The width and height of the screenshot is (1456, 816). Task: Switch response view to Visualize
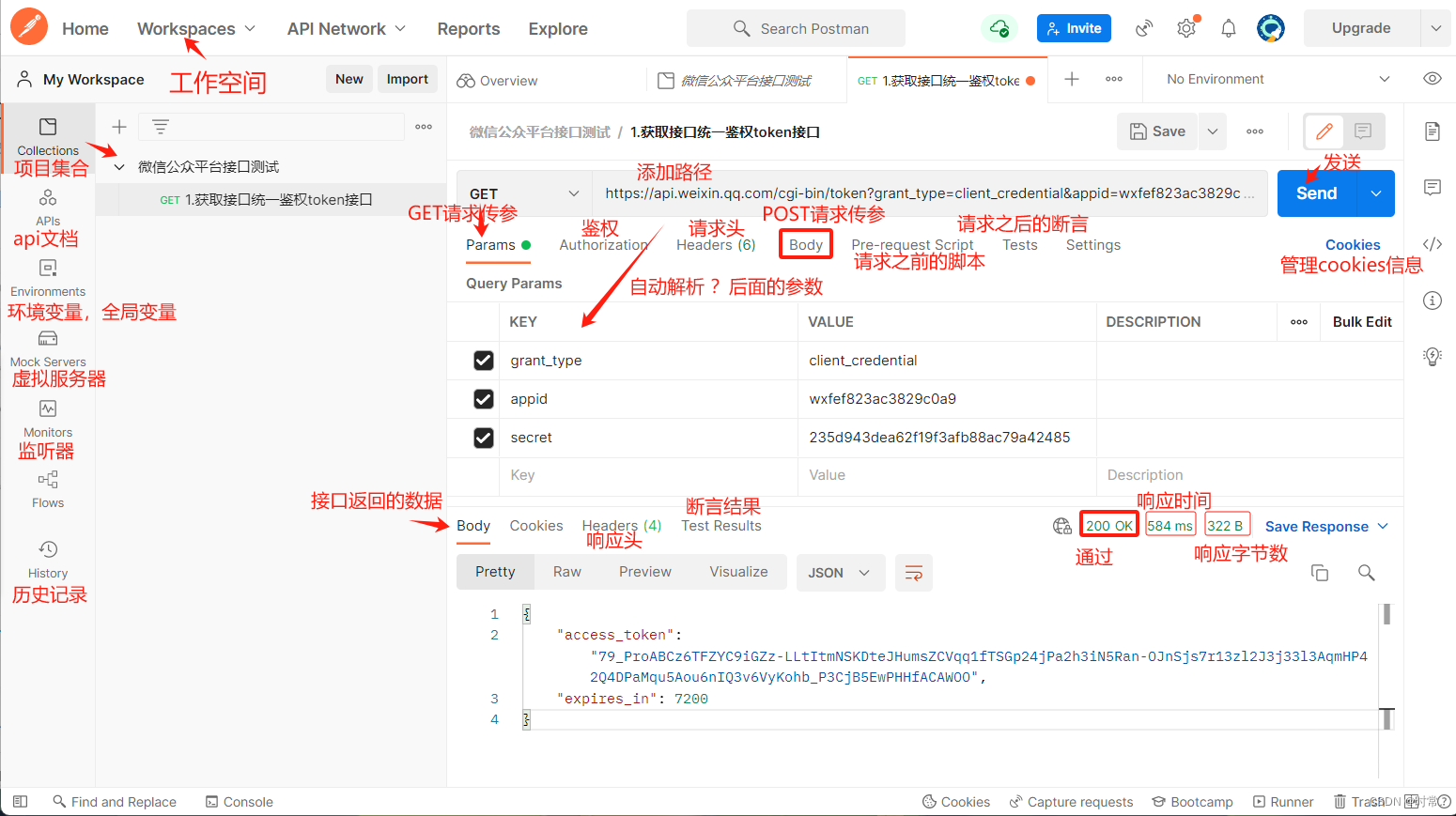coord(738,572)
